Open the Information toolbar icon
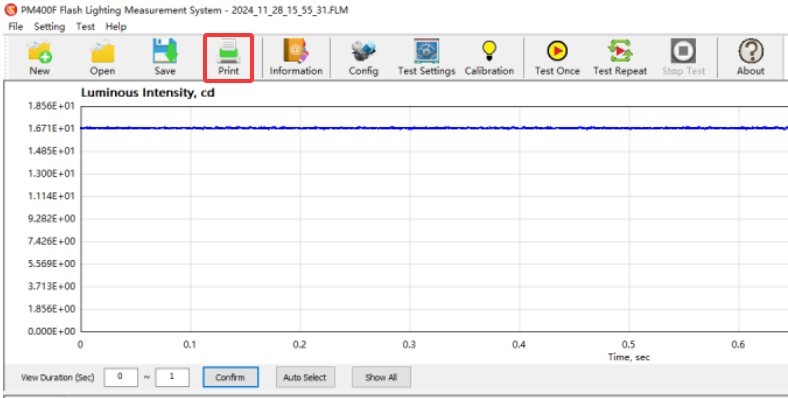The height and width of the screenshot is (398, 788). [296, 57]
